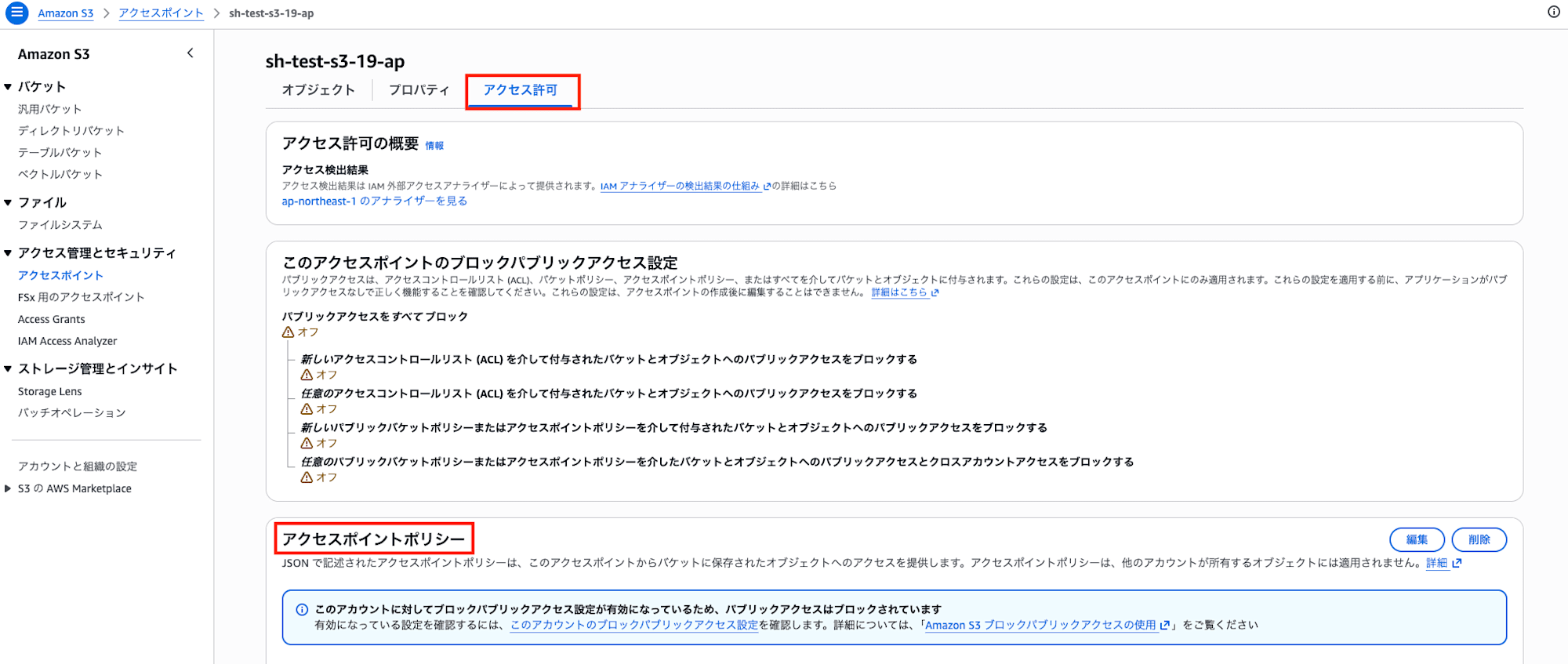Click warning icon under パブリックアクセスをすべてブロック
The image size is (1568, 664).
(288, 332)
